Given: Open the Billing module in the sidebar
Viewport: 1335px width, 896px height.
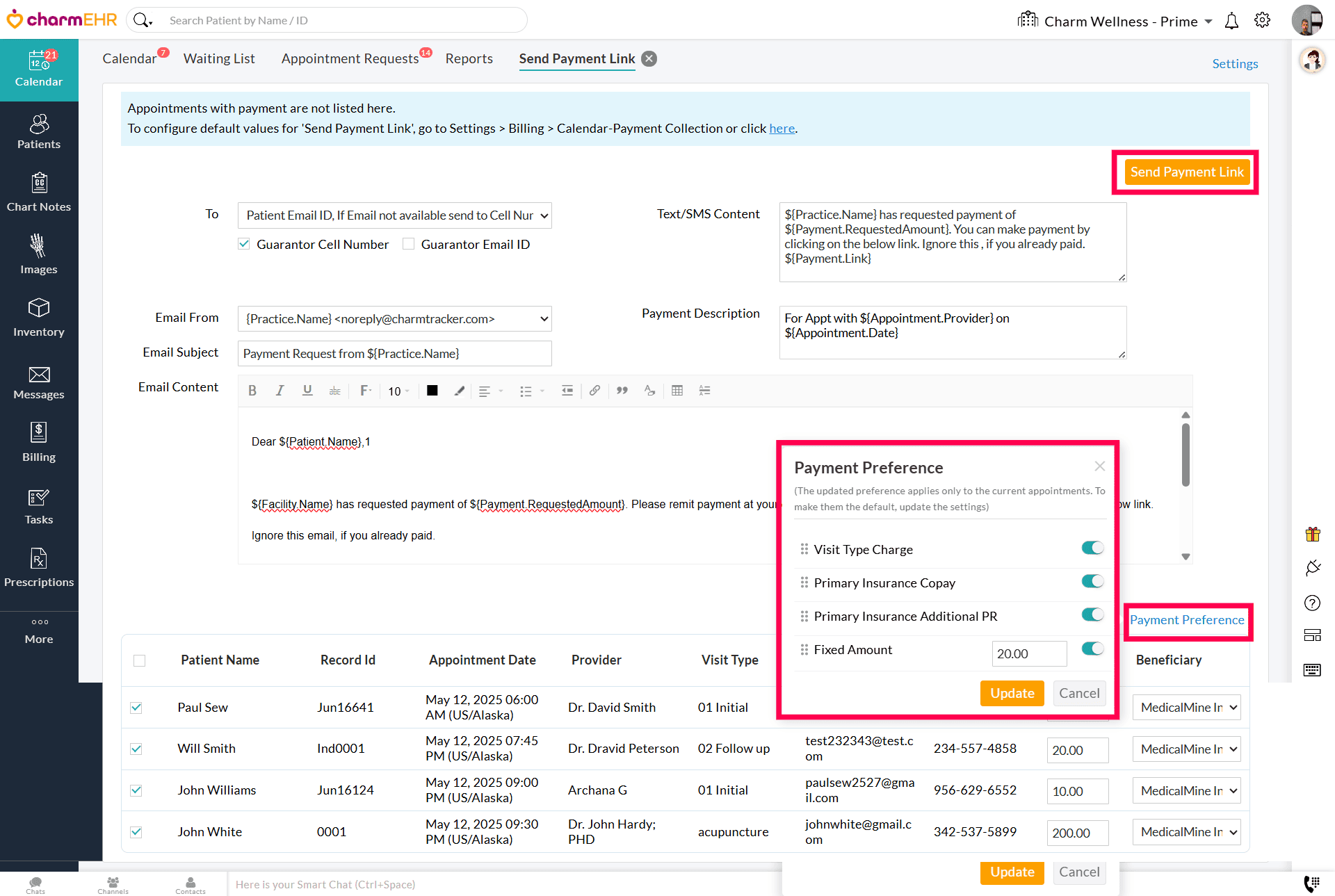Looking at the screenshot, I should click(39, 442).
